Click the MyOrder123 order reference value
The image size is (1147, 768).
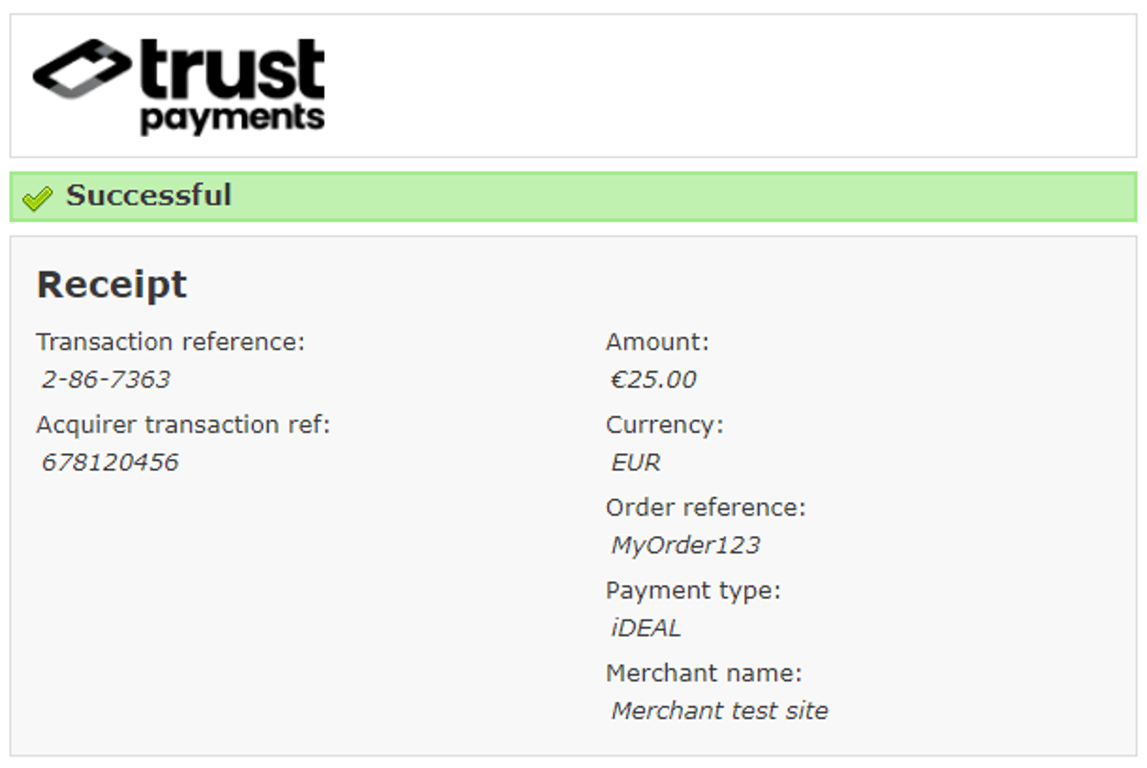click(x=685, y=545)
